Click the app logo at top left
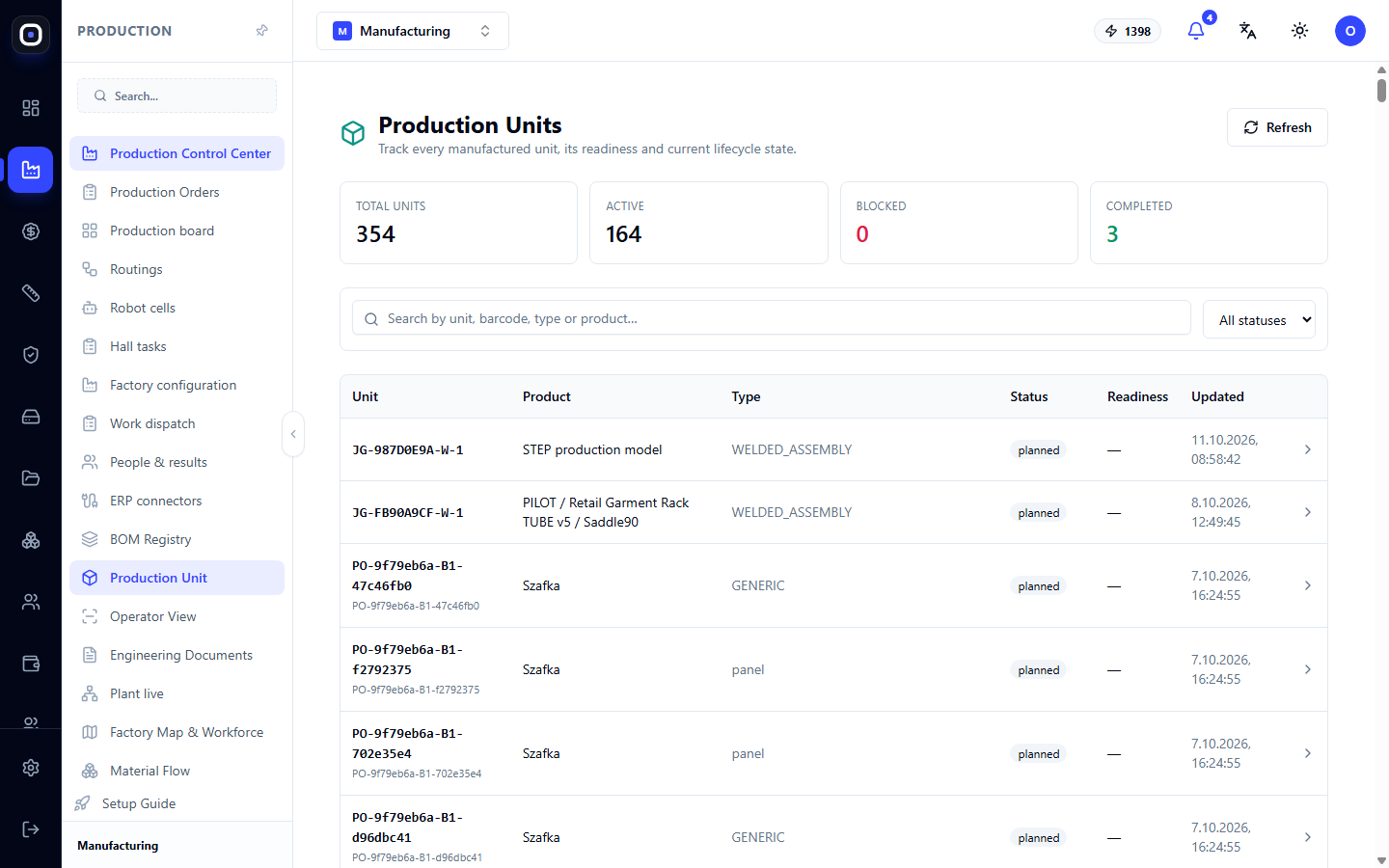 tap(31, 35)
